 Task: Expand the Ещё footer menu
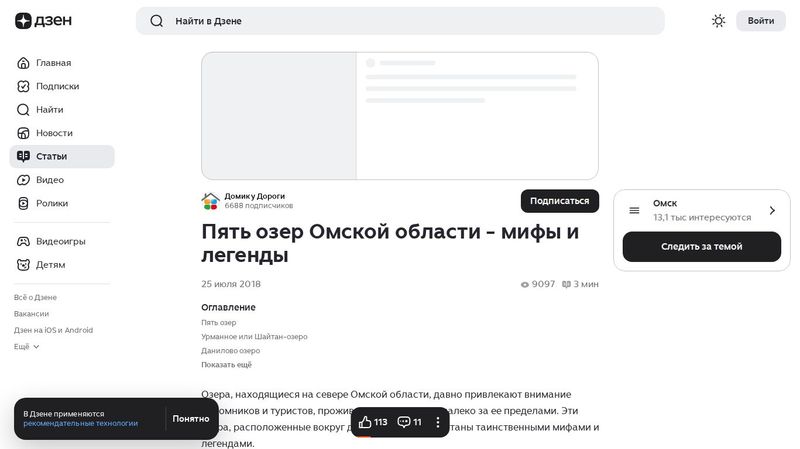(x=27, y=347)
